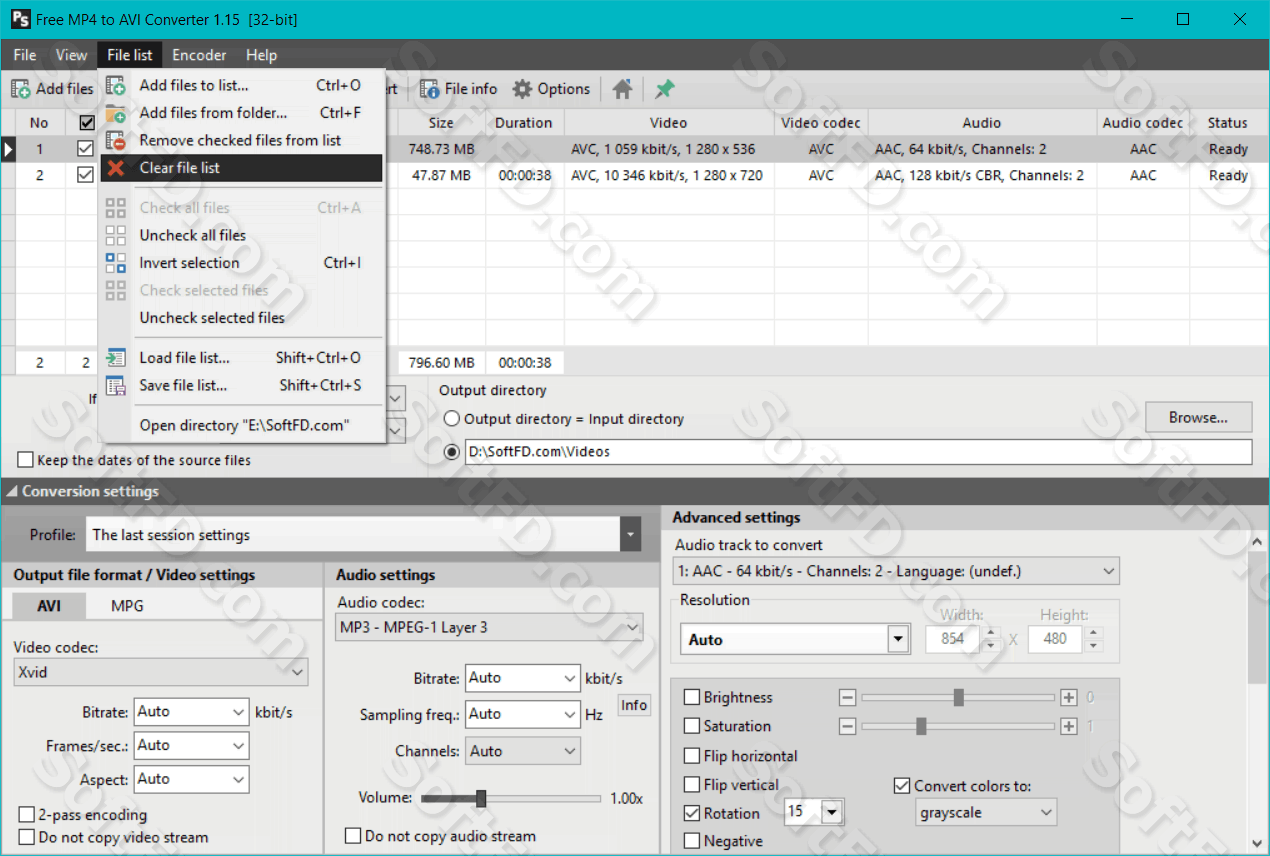
Task: Switch to the MPG tab
Action: (127, 606)
